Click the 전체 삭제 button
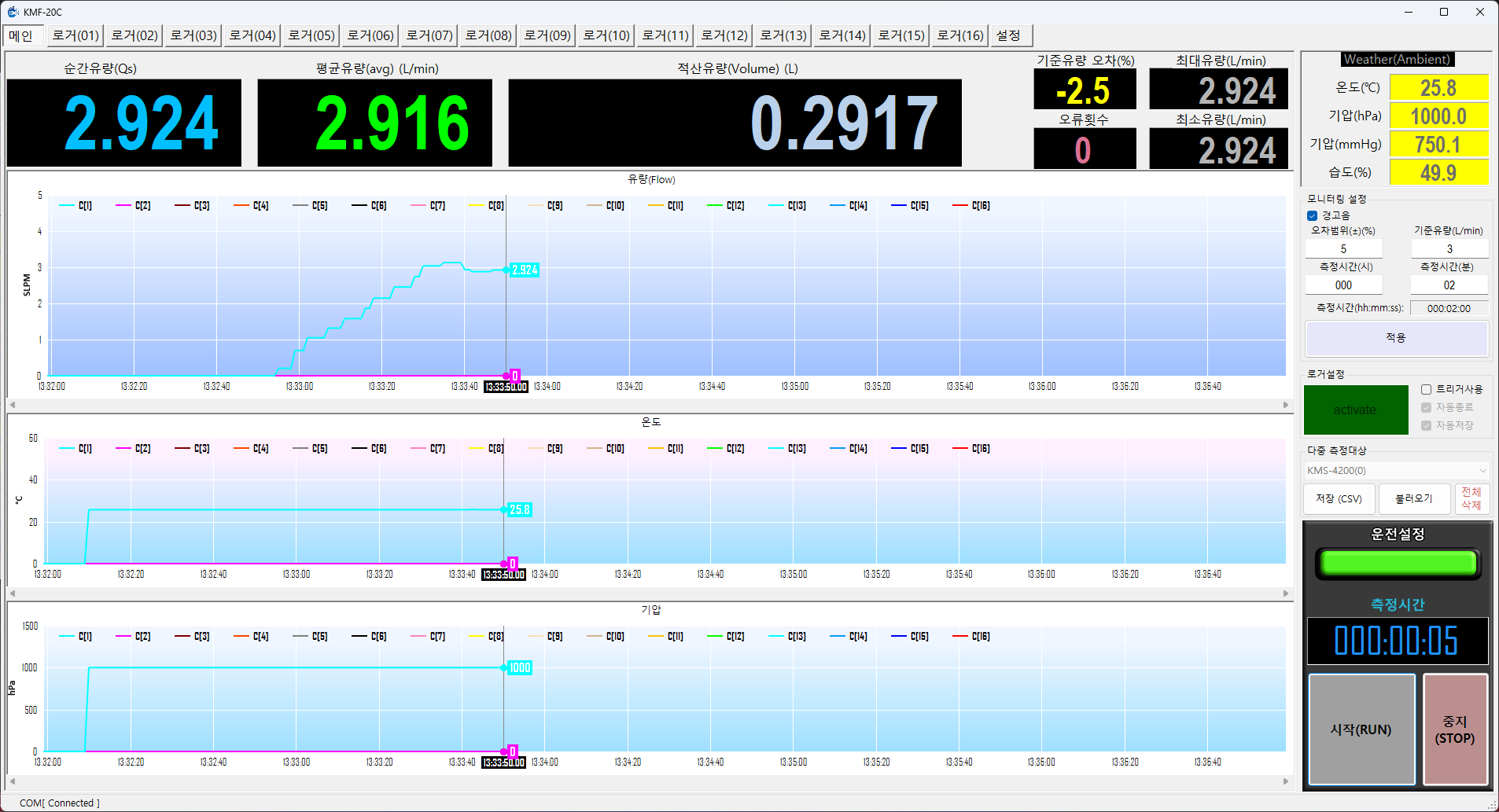Screen dimensions: 1499x812 pos(1471,499)
